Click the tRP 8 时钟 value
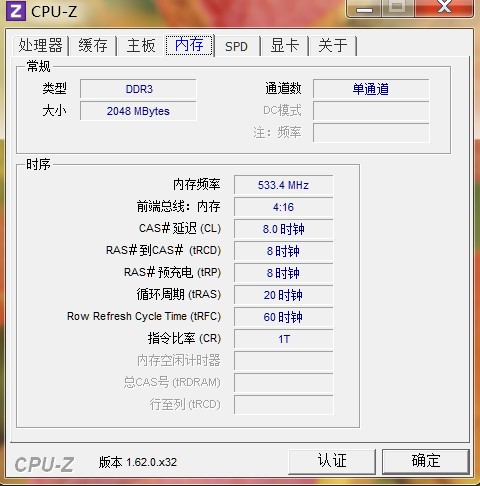Image resolution: width=480 pixels, height=486 pixels. 283,273
